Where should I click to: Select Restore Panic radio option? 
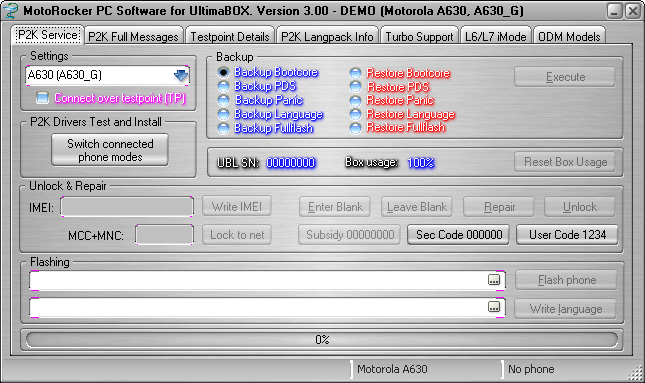[355, 100]
